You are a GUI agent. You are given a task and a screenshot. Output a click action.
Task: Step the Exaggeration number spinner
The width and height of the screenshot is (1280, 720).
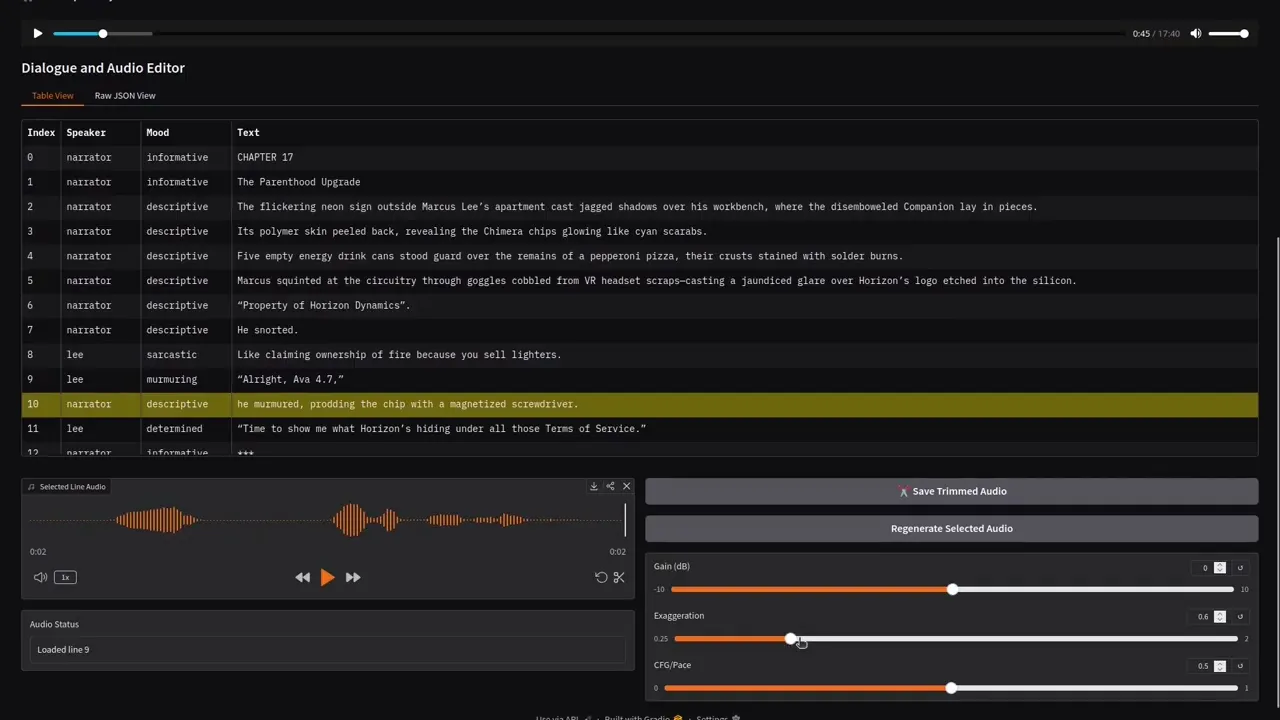coord(1220,616)
